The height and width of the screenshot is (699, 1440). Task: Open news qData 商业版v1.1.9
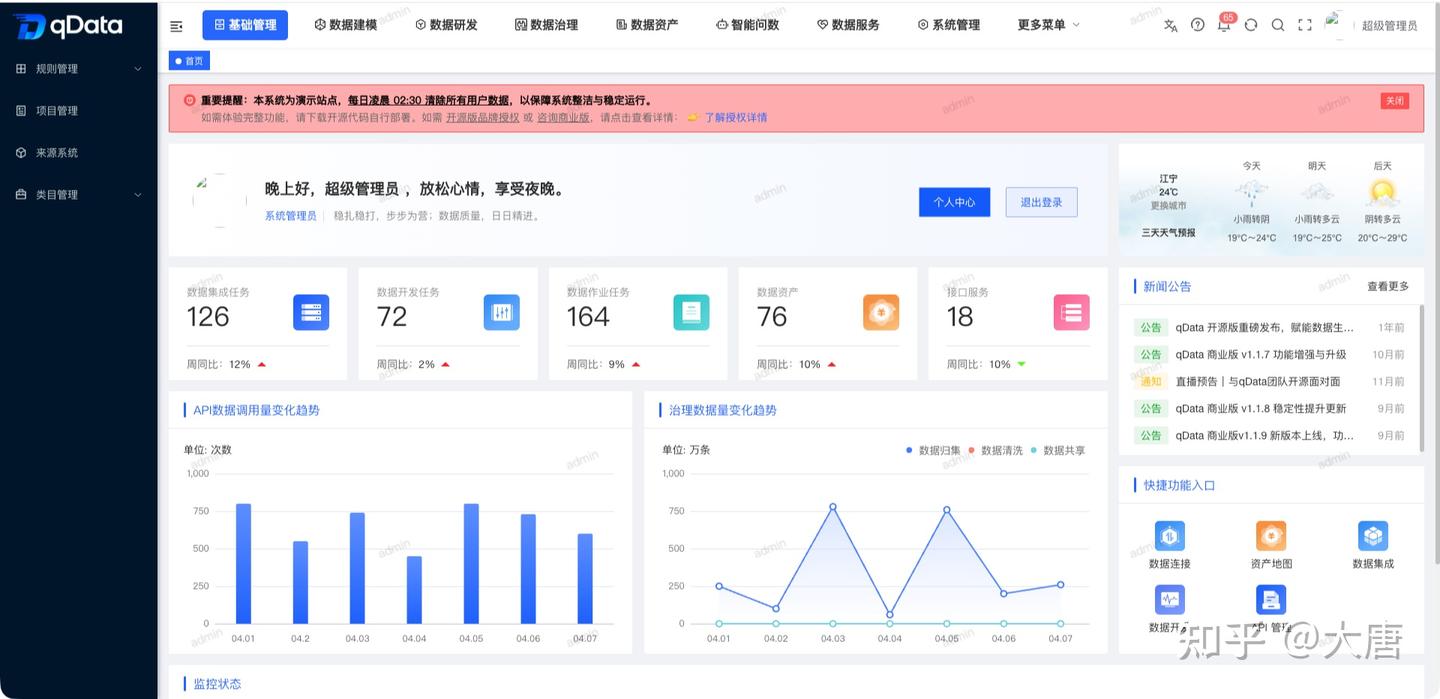click(x=1265, y=435)
